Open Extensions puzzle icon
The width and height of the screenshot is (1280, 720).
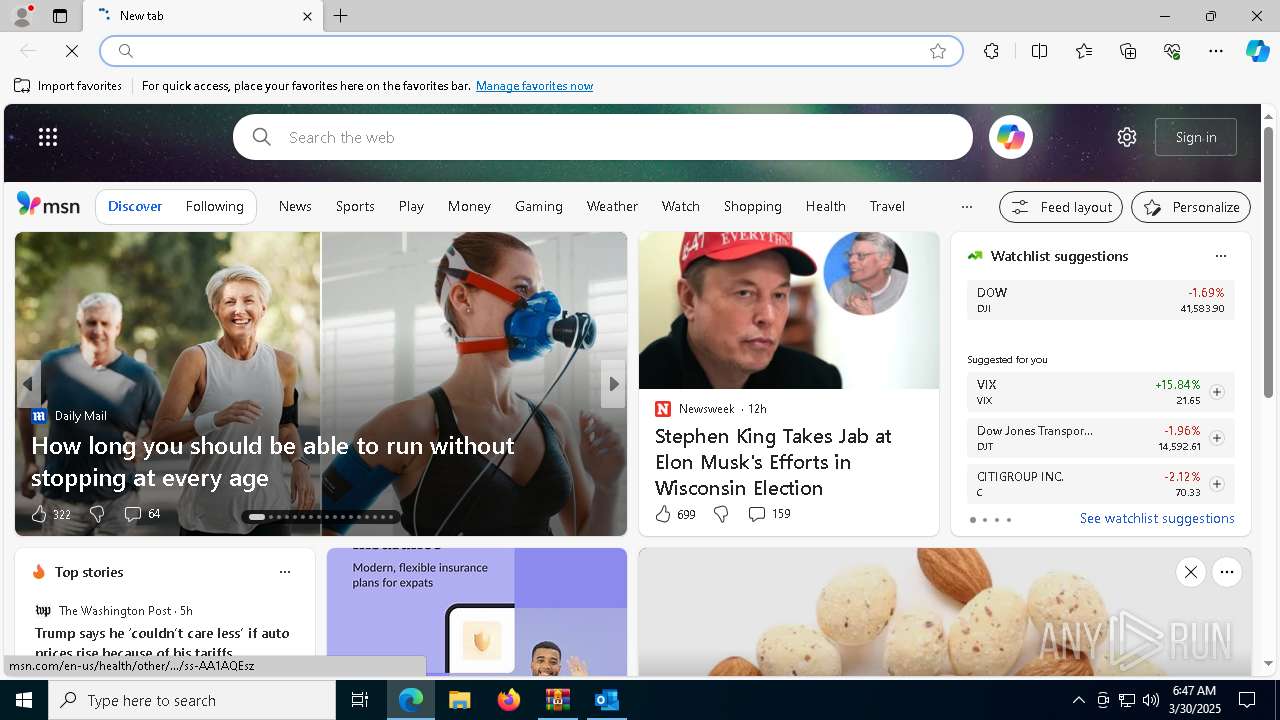point(991,51)
